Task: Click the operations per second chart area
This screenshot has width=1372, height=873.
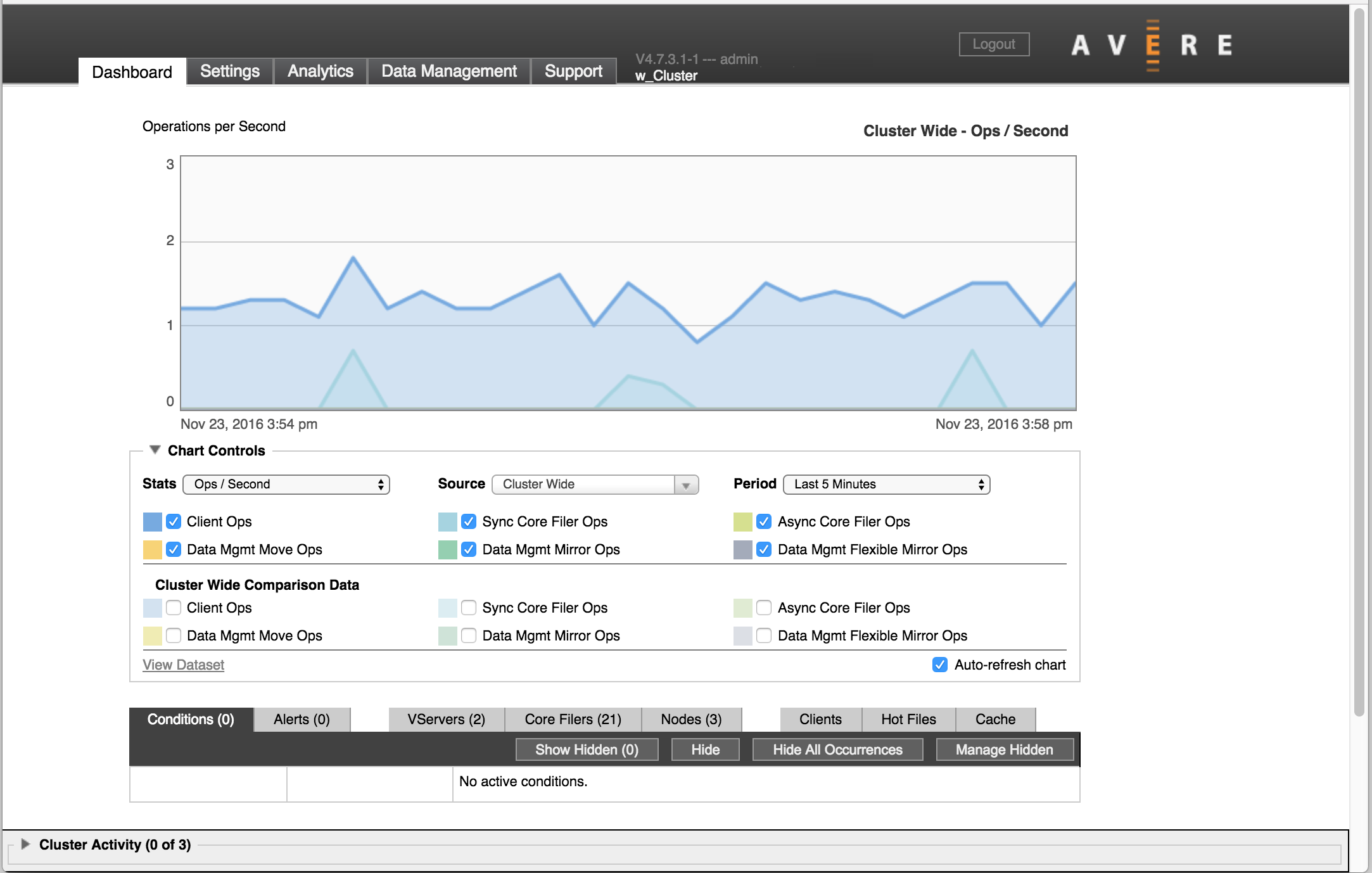Action: (x=628, y=283)
